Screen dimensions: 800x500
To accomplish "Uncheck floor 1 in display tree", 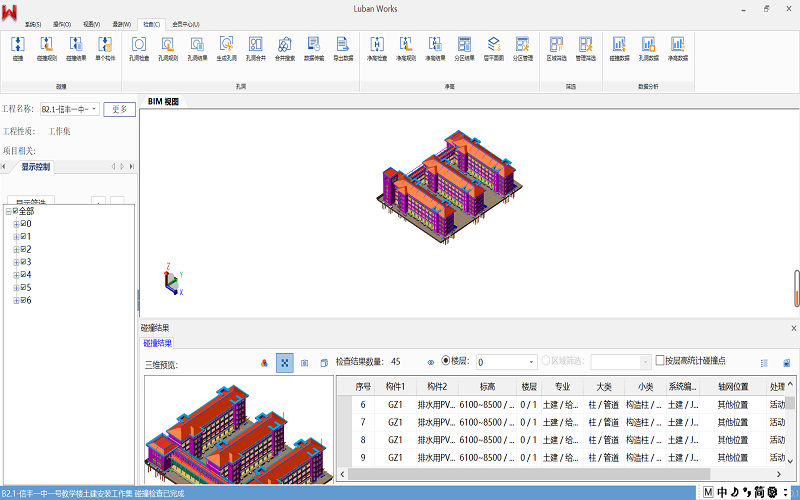I will tap(23, 236).
